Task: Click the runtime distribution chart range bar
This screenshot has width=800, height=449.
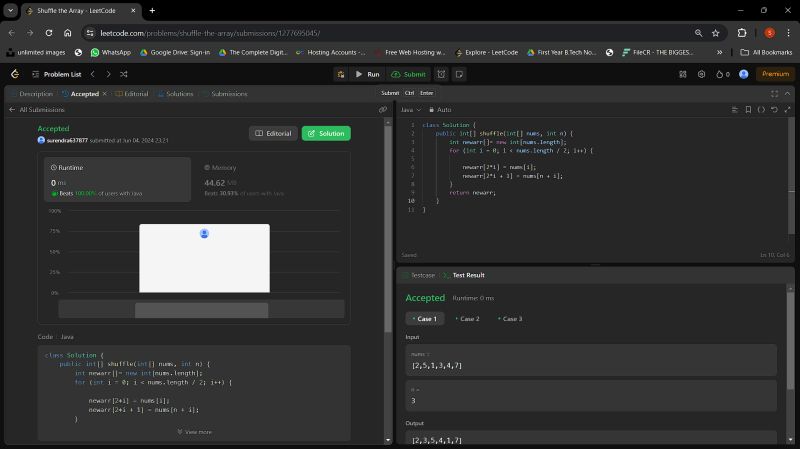Action: (x=201, y=310)
